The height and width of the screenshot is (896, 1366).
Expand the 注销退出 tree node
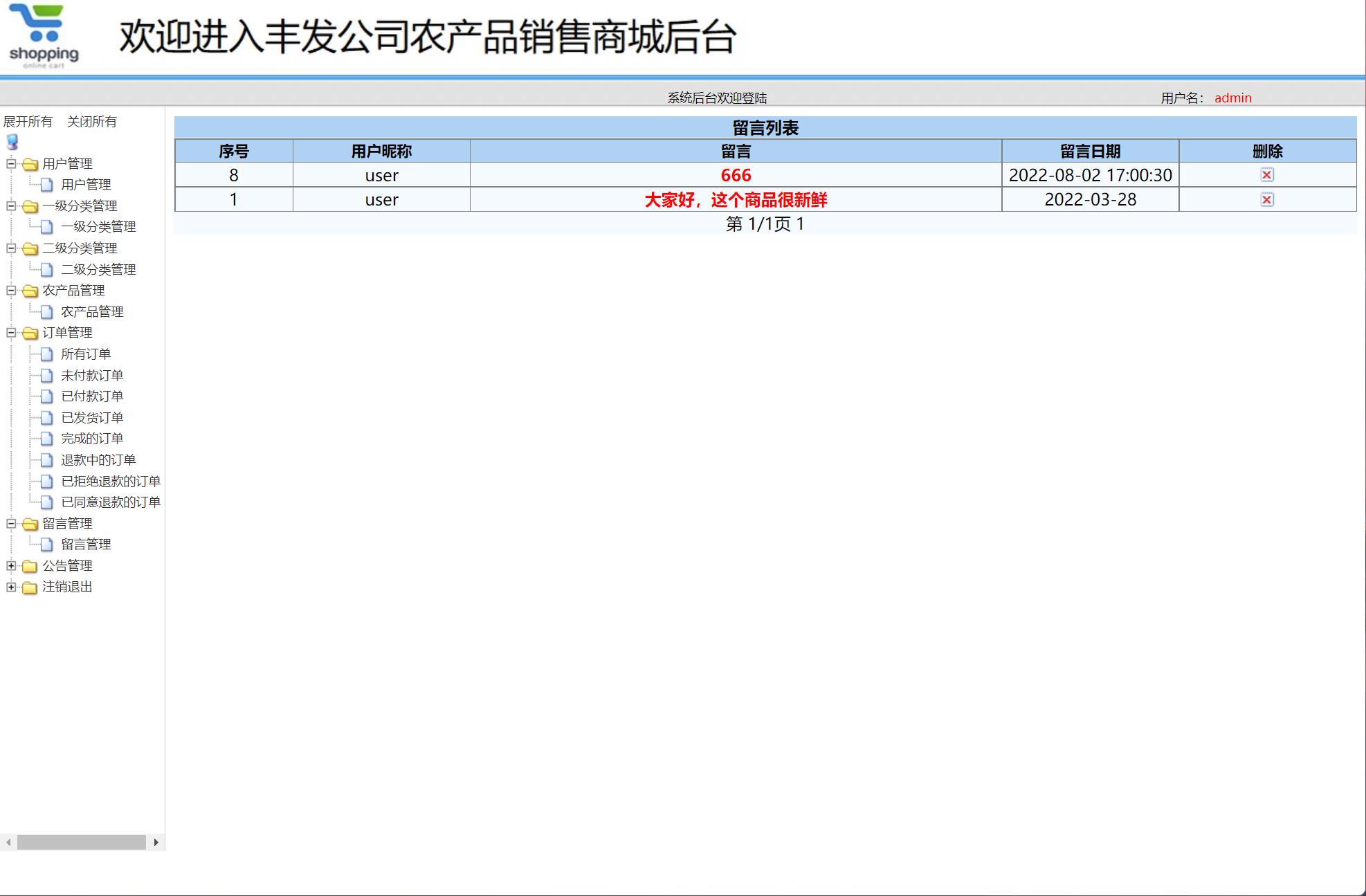10,587
